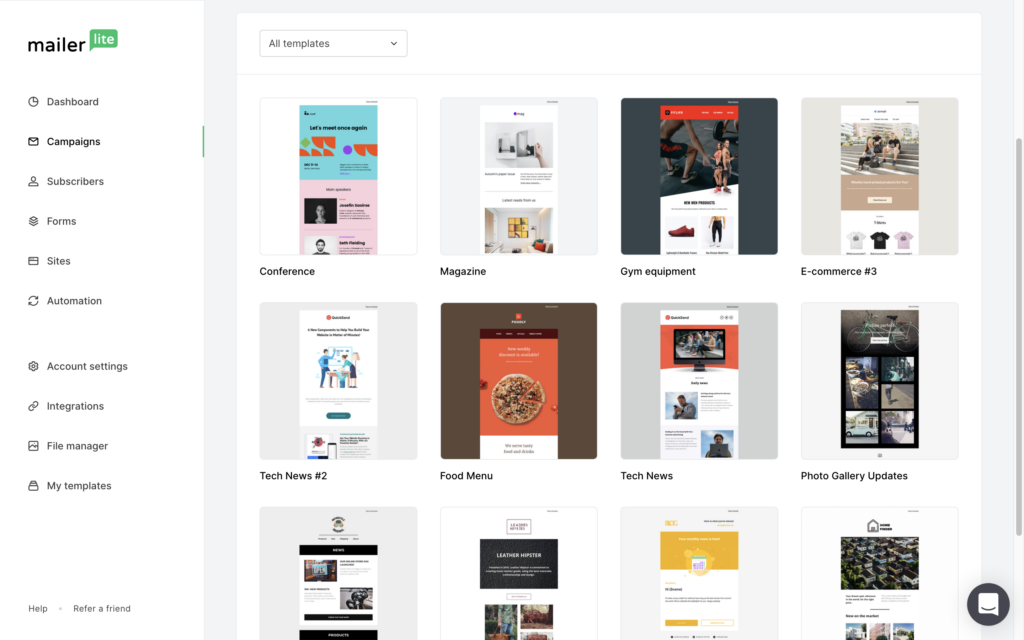1024x640 pixels.
Task: Go to Sites in the sidebar
Action: (x=58, y=261)
